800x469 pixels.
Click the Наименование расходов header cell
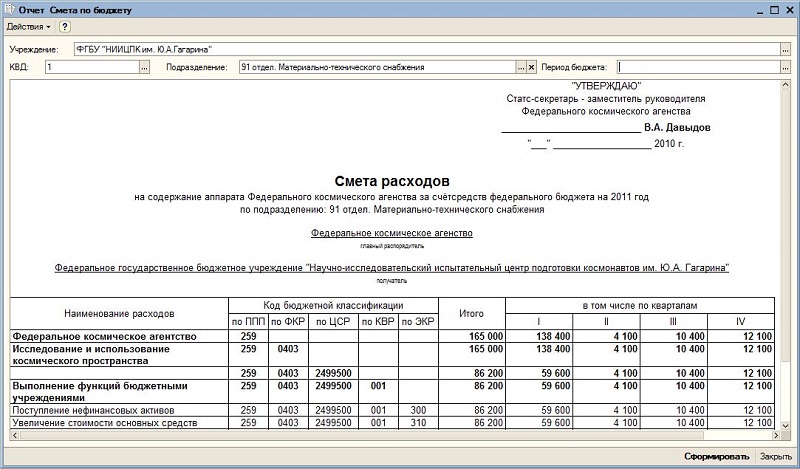tap(118, 313)
